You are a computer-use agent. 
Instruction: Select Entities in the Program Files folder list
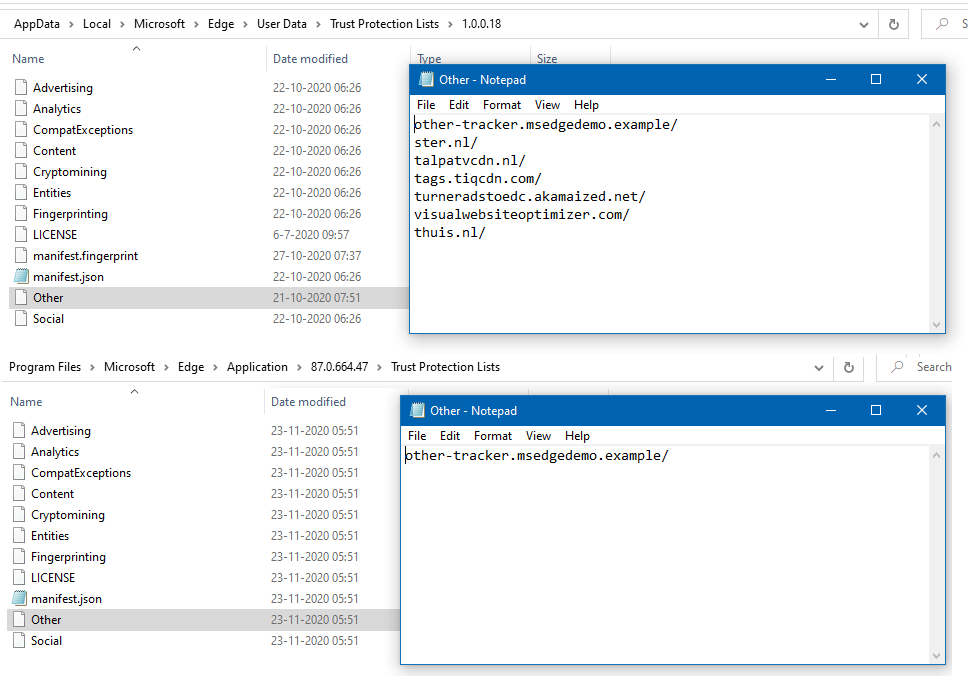pos(50,536)
